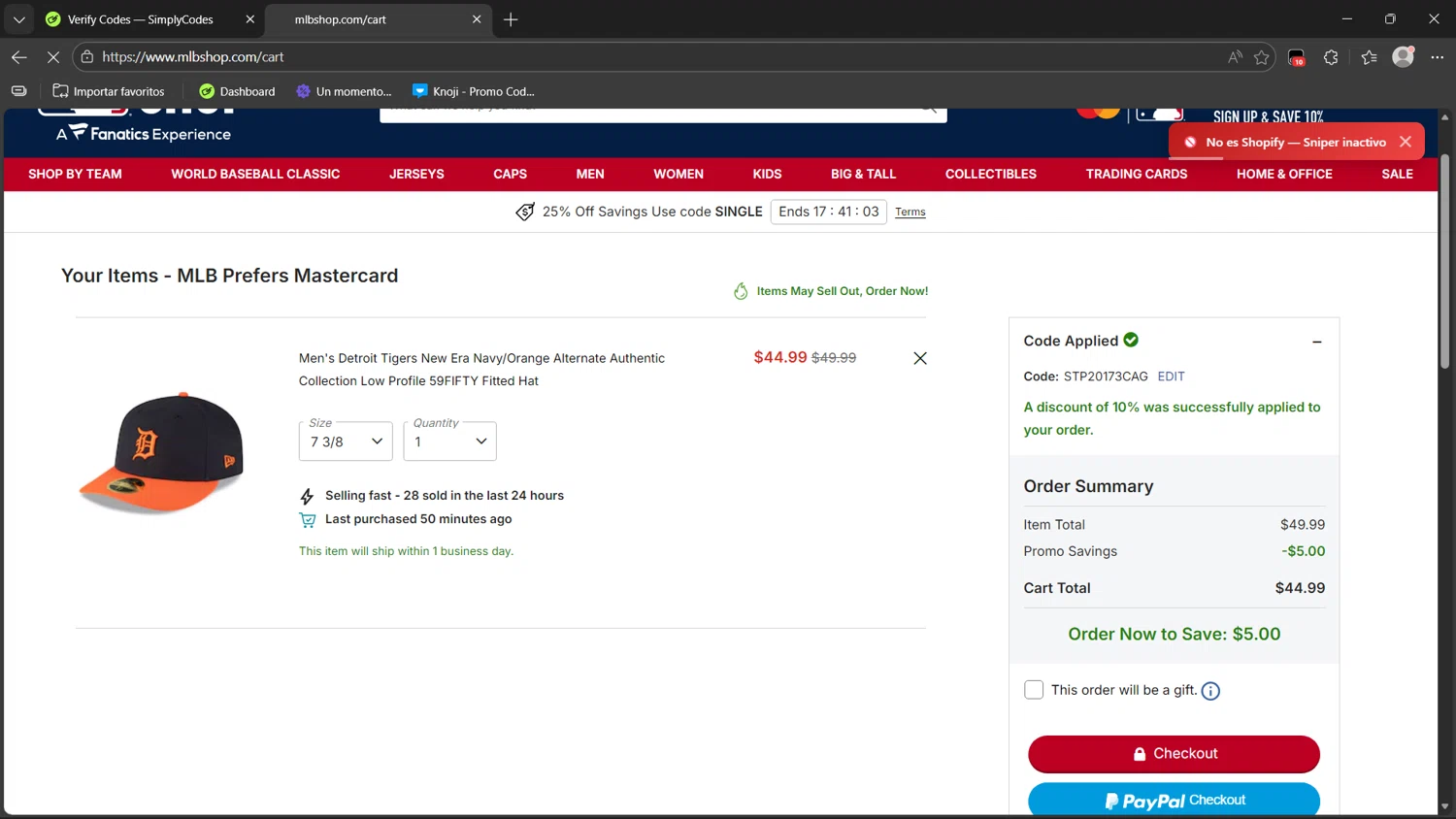Open the Un momento bookmark

click(x=344, y=91)
